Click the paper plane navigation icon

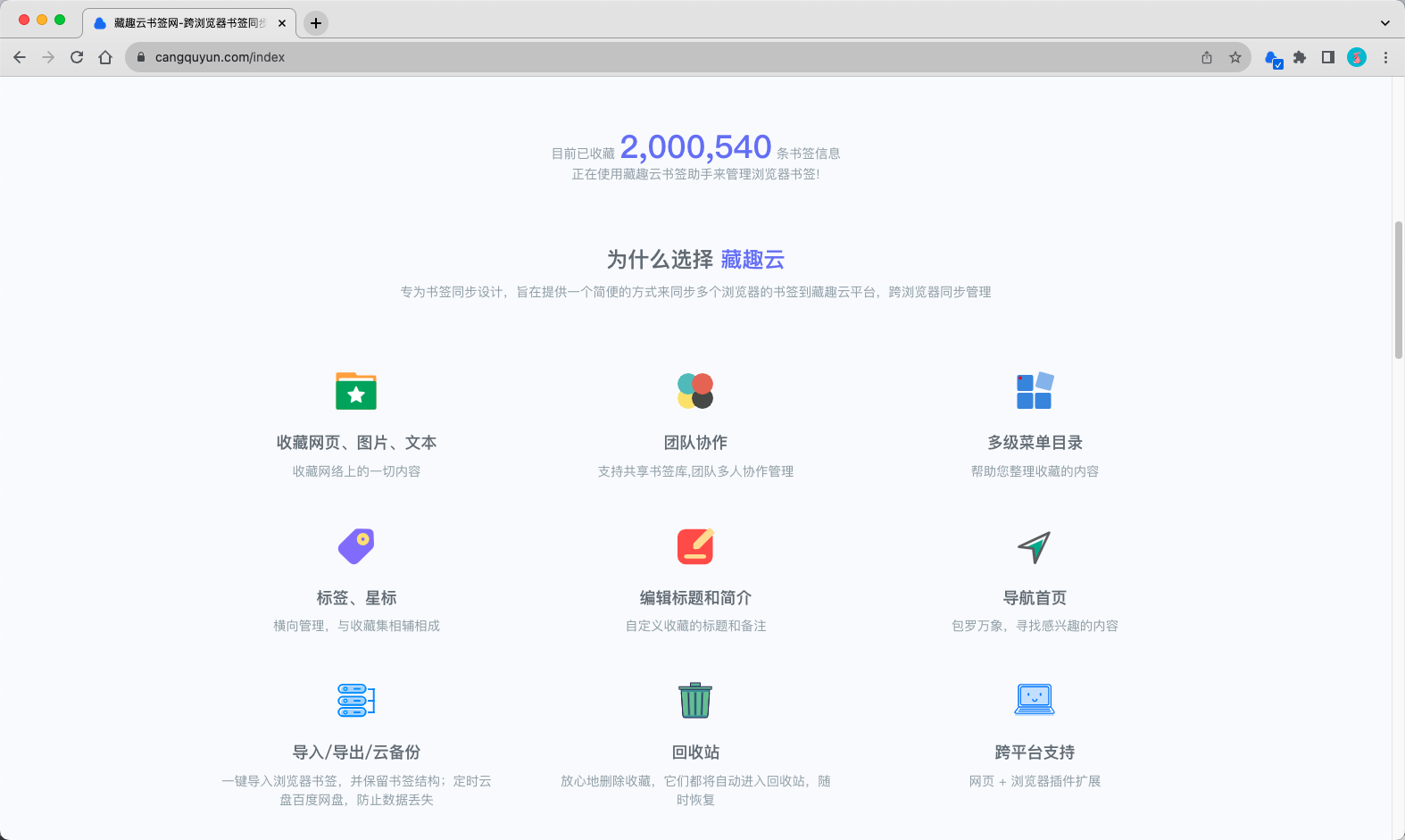click(1035, 547)
